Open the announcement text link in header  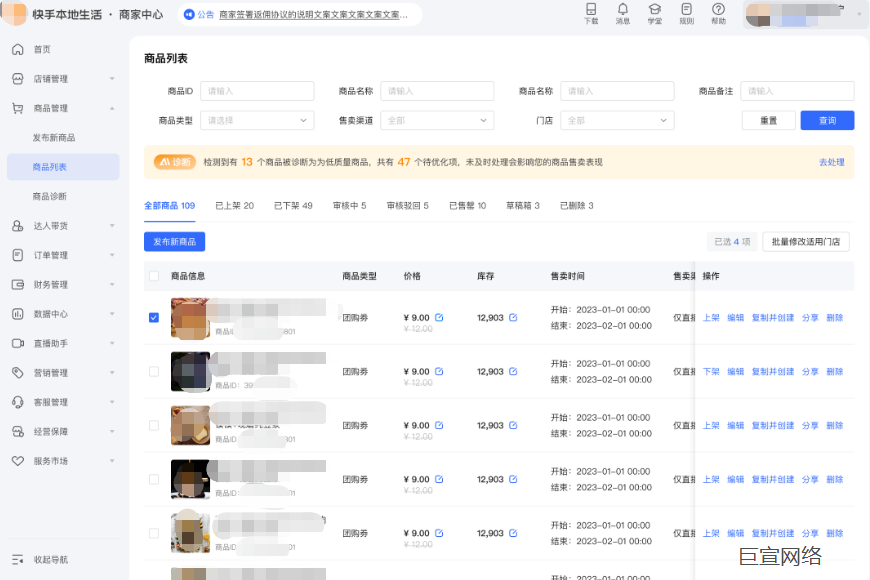pyautogui.click(x=313, y=14)
